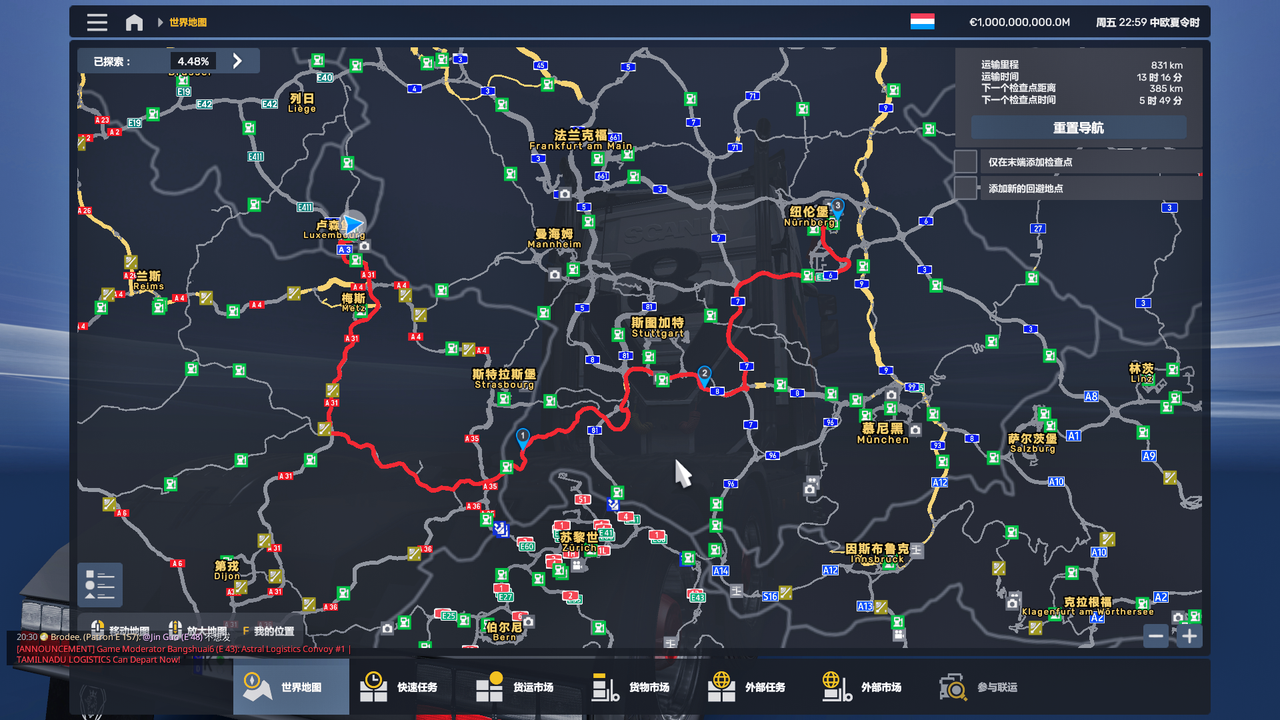Click the Linz city label

(x=1142, y=373)
